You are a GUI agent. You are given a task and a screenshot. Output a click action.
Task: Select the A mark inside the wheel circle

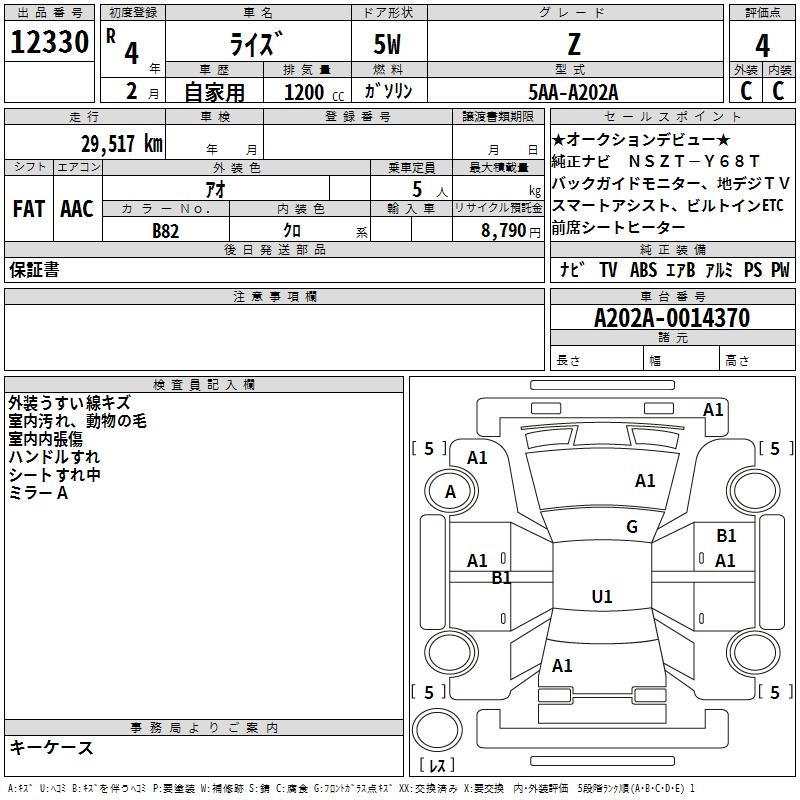coord(450,492)
